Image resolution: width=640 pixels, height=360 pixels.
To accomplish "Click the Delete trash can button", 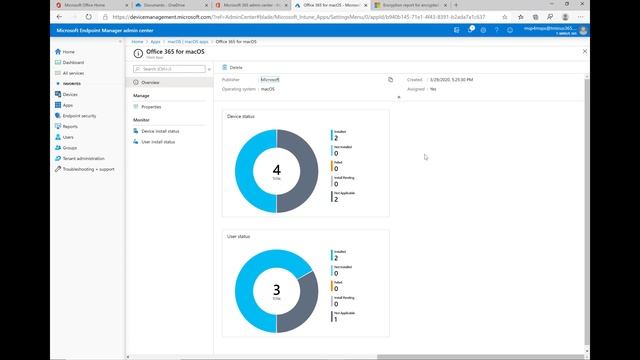I will tap(232, 67).
